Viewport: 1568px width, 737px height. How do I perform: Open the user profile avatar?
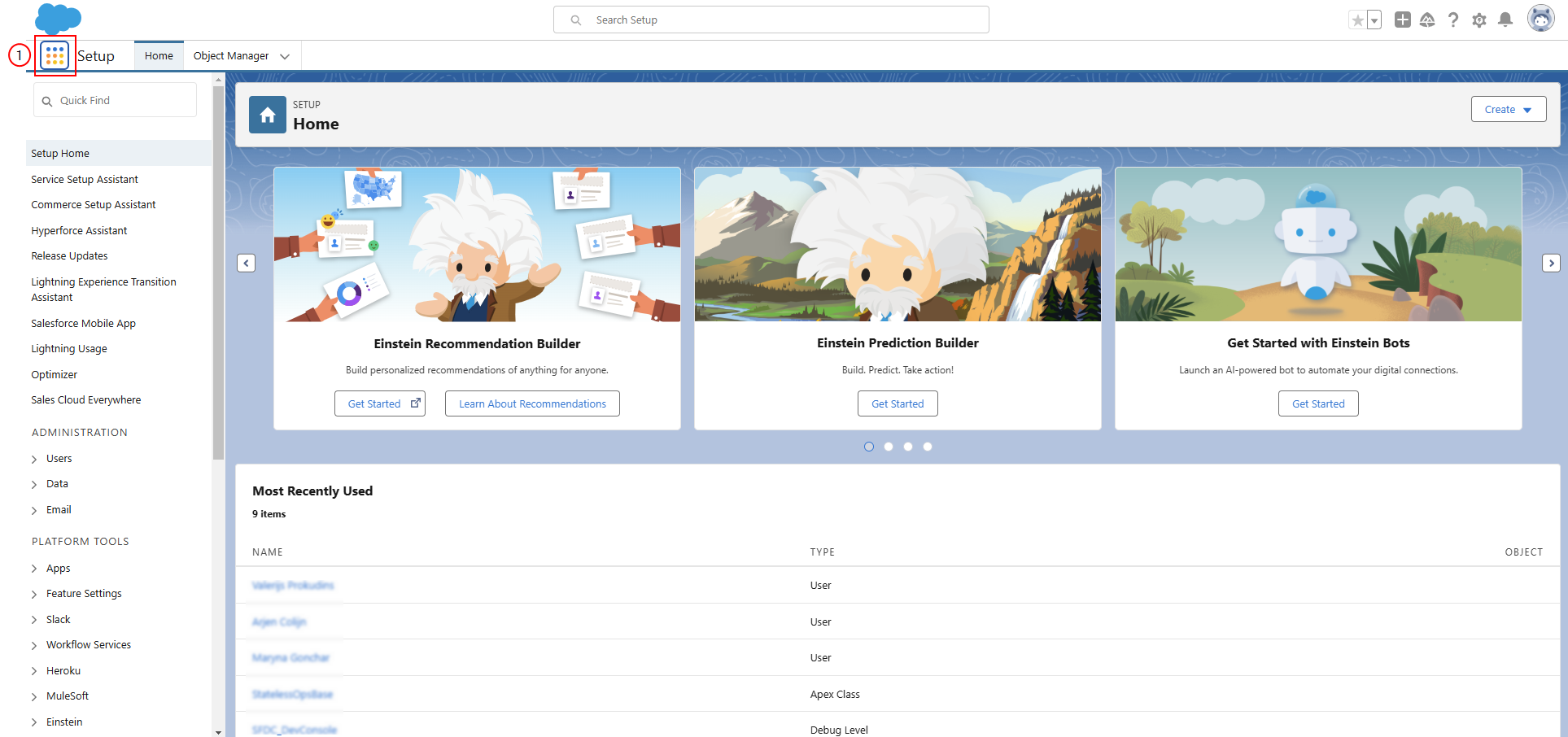coord(1541,19)
